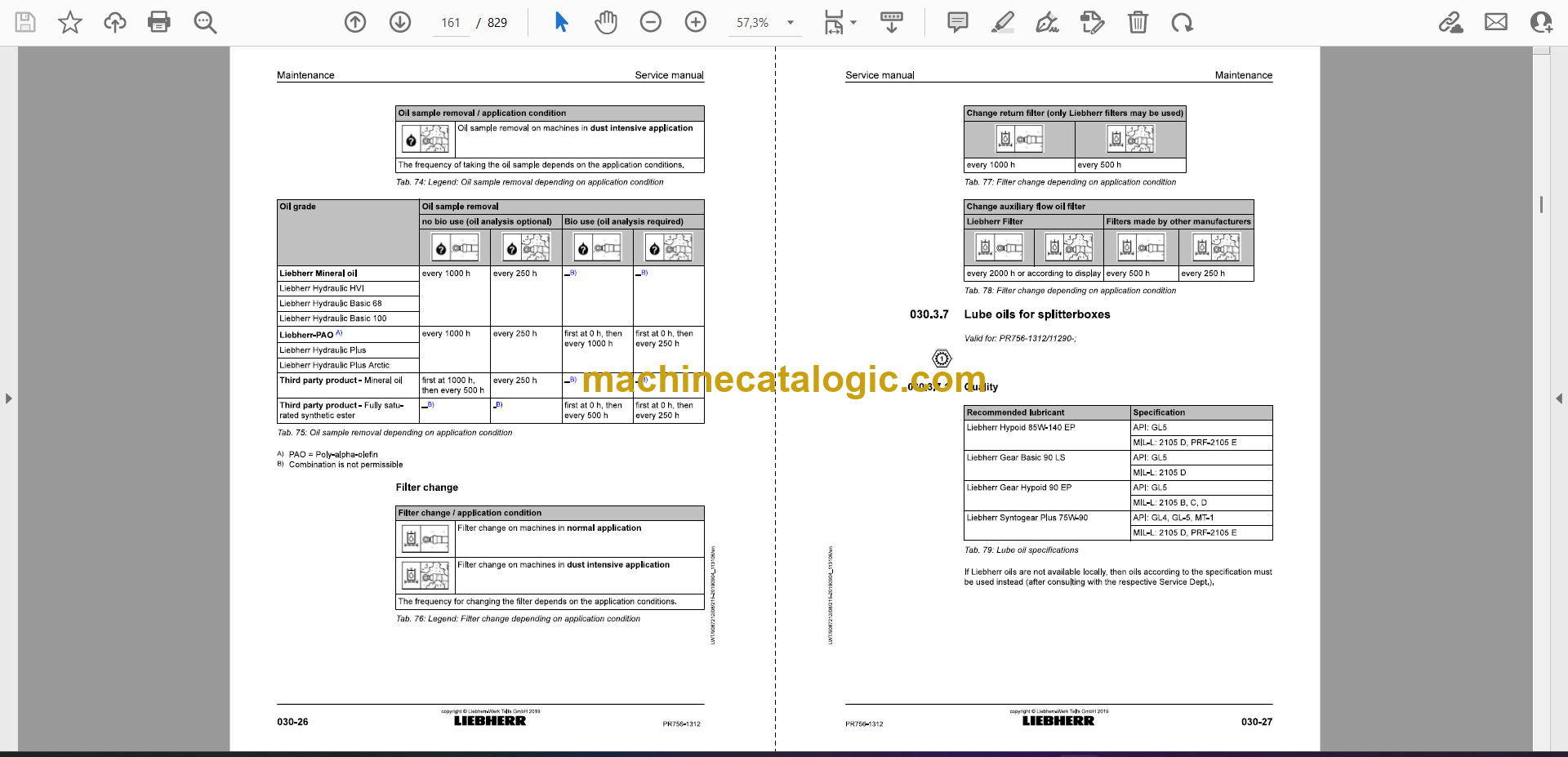The width and height of the screenshot is (1568, 757).
Task: Click page number '030-27' footer
Action: 1257,722
